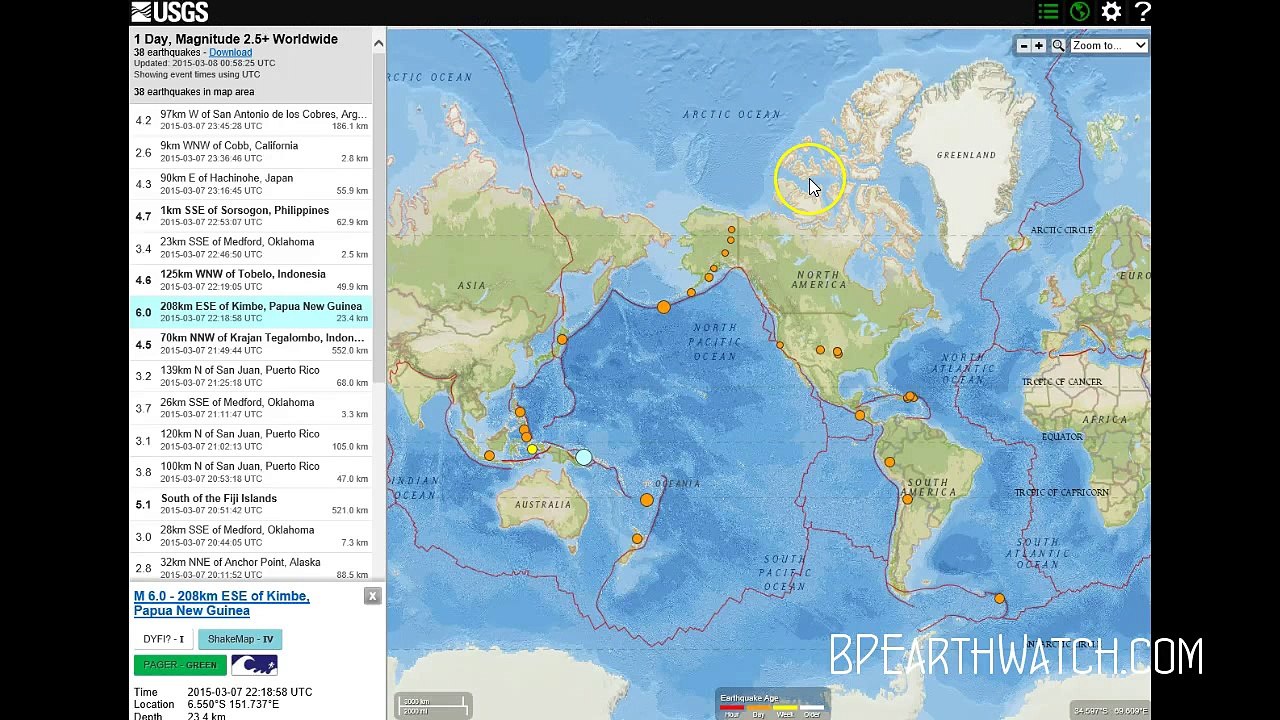Click the Day orange legend swatch

[x=758, y=707]
